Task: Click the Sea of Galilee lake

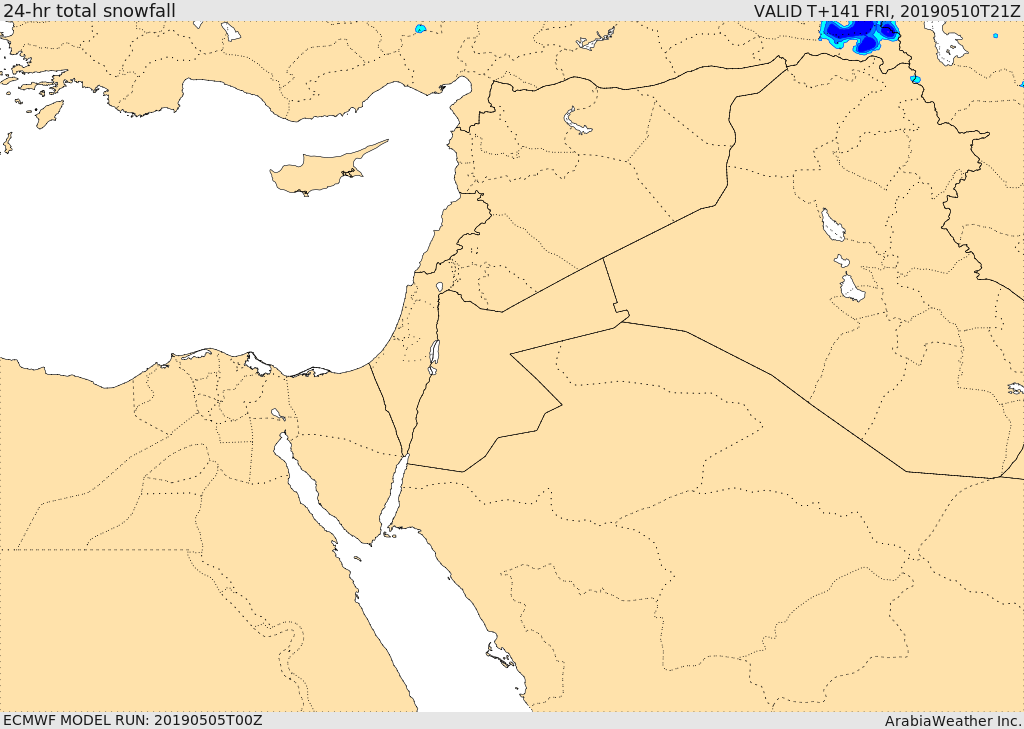Action: (440, 287)
